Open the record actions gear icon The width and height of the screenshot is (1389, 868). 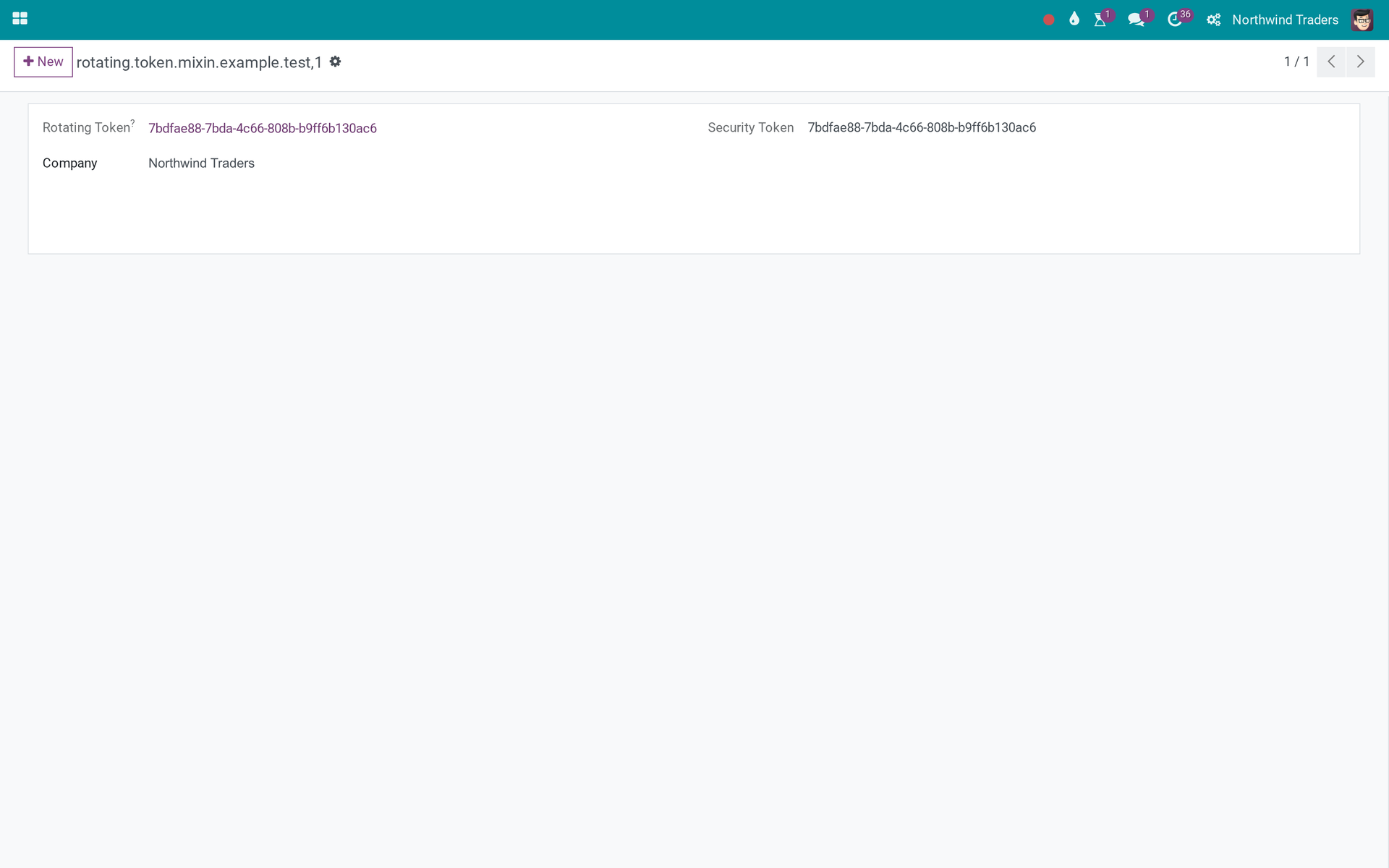(x=335, y=61)
